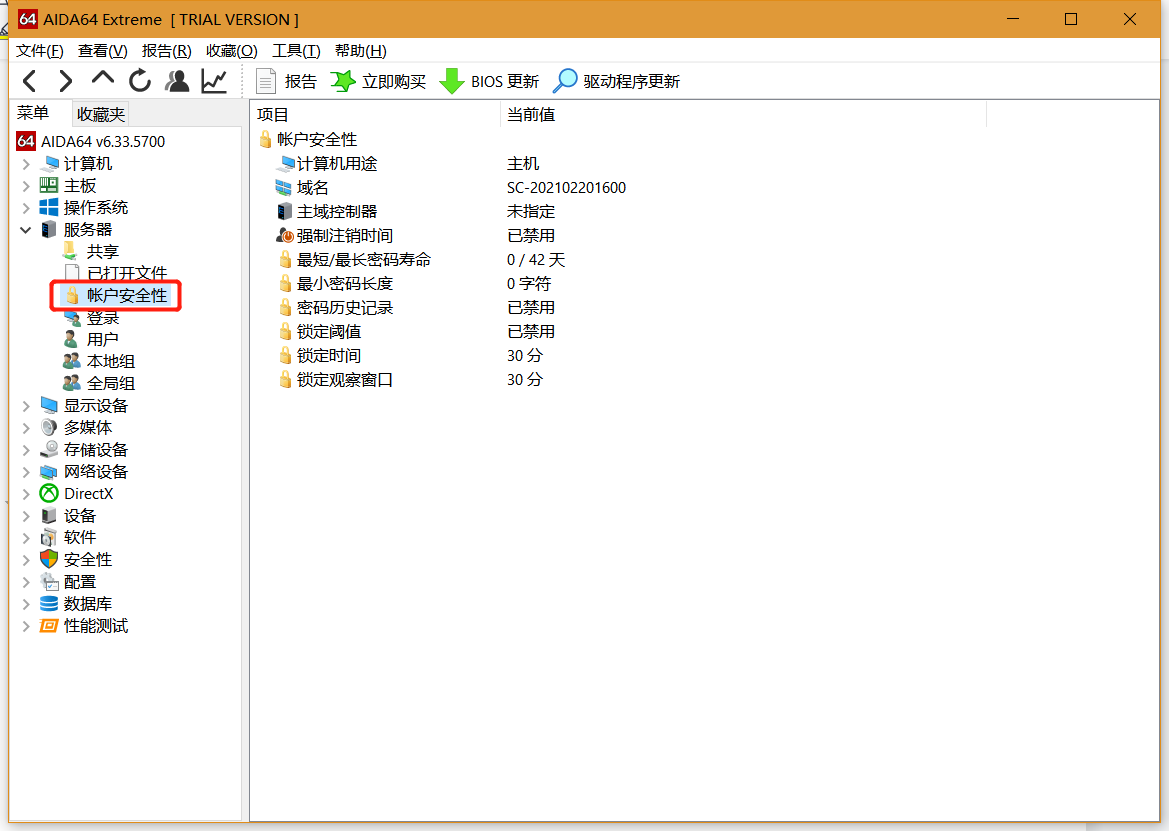Click the forward navigation arrow icon
Viewport: 1169px width, 831px height.
66,81
